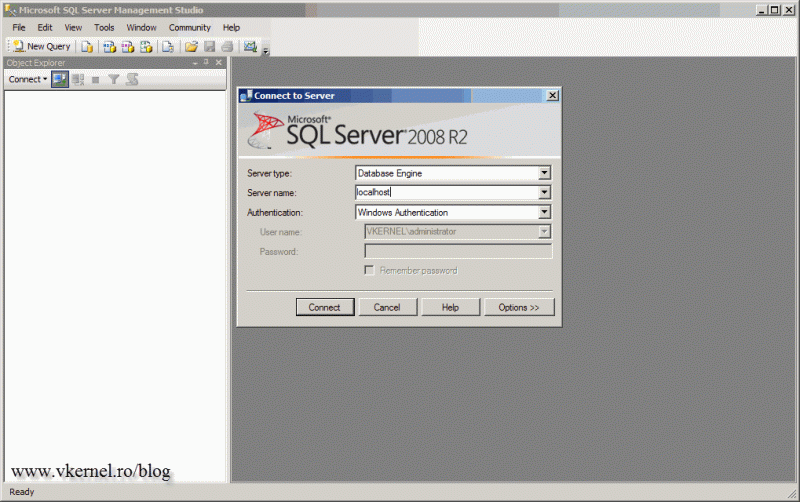The image size is (800, 502).
Task: Open the Window menu
Action: pyautogui.click(x=141, y=28)
